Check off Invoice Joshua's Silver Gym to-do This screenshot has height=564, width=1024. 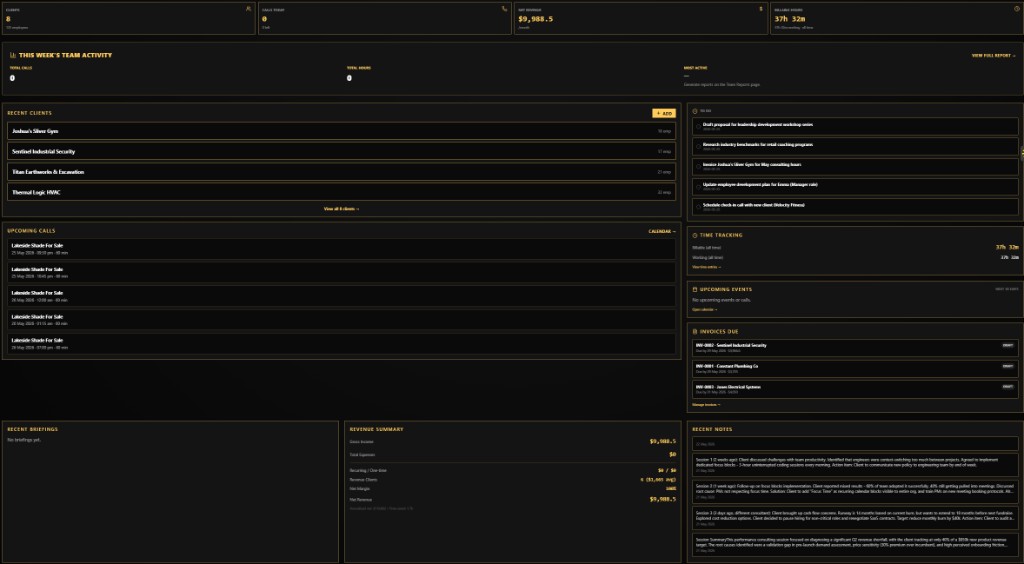click(x=698, y=167)
